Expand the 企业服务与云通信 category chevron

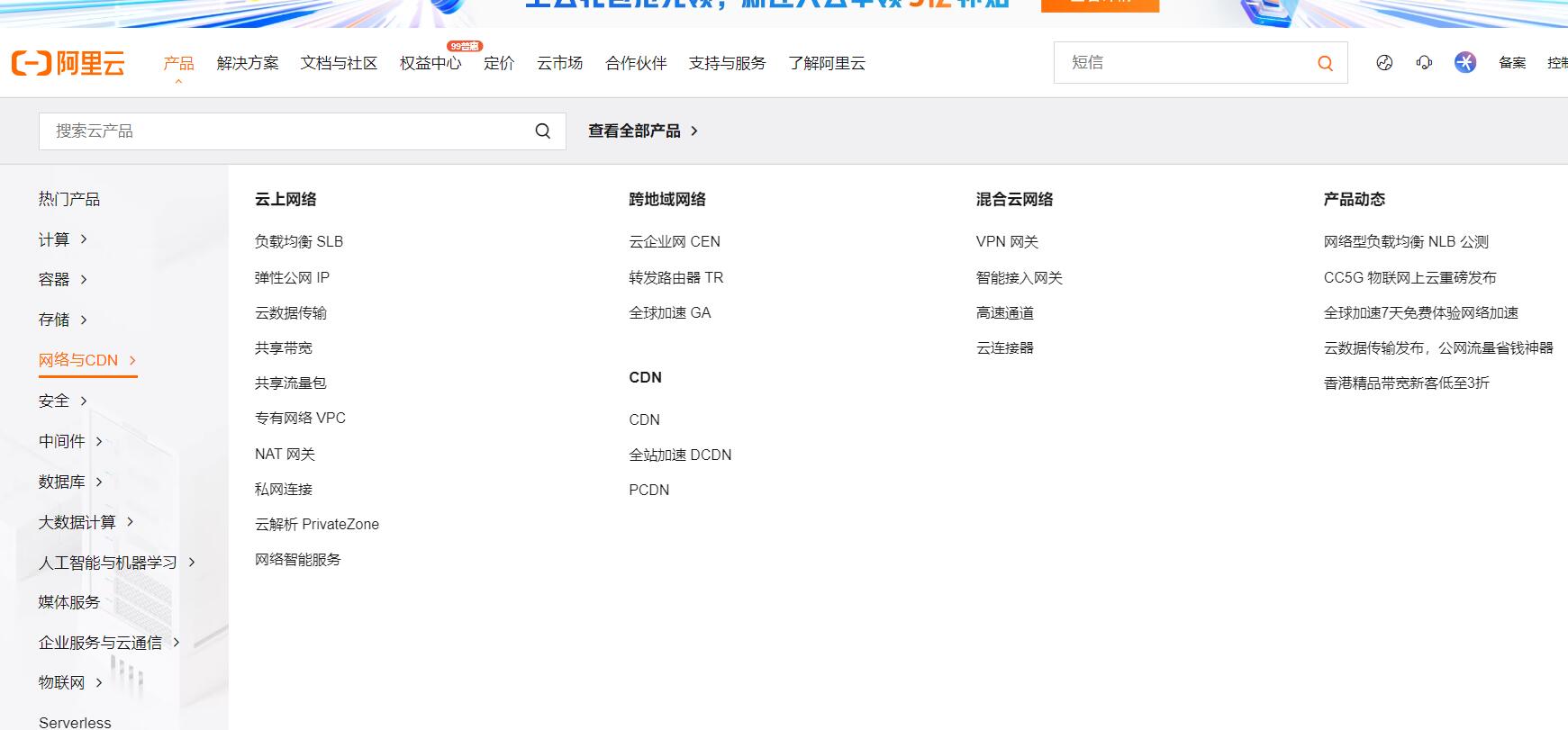pyautogui.click(x=177, y=642)
